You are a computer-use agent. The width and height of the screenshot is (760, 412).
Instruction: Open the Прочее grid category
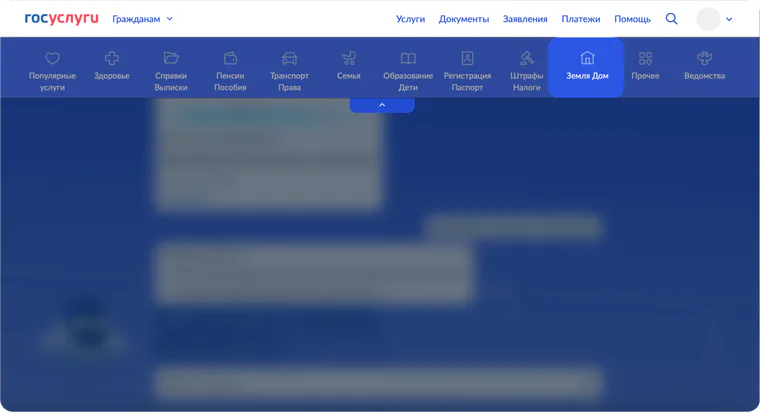[x=645, y=65]
